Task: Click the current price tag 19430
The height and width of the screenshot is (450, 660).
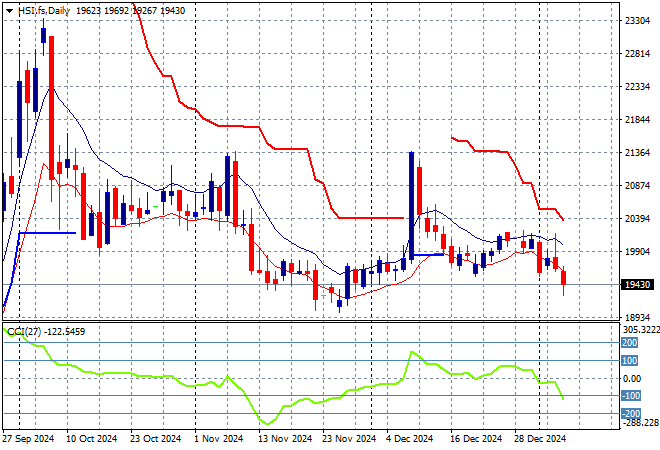Action: pos(638,285)
